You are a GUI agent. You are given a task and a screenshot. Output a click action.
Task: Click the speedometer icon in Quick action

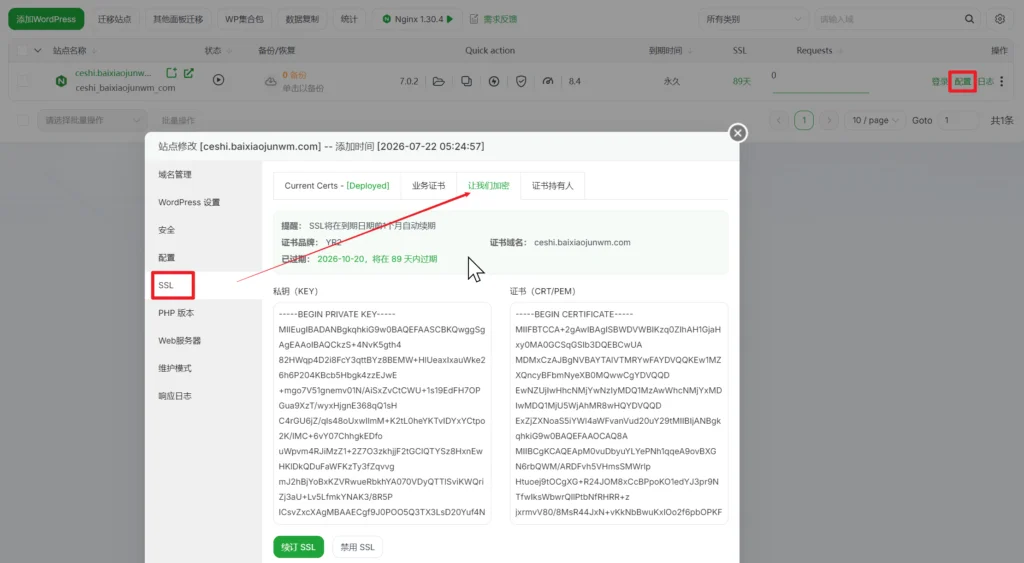[x=548, y=81]
